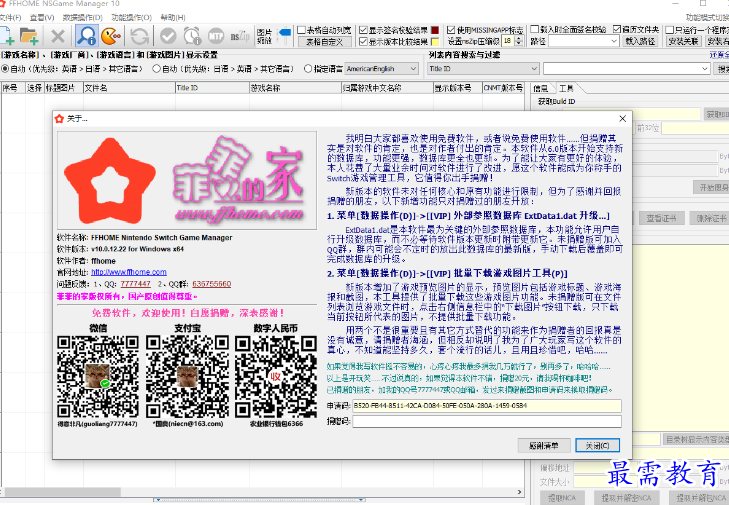Click the nsZip toolbar icon
This screenshot has width=729, height=505.
click(240, 36)
